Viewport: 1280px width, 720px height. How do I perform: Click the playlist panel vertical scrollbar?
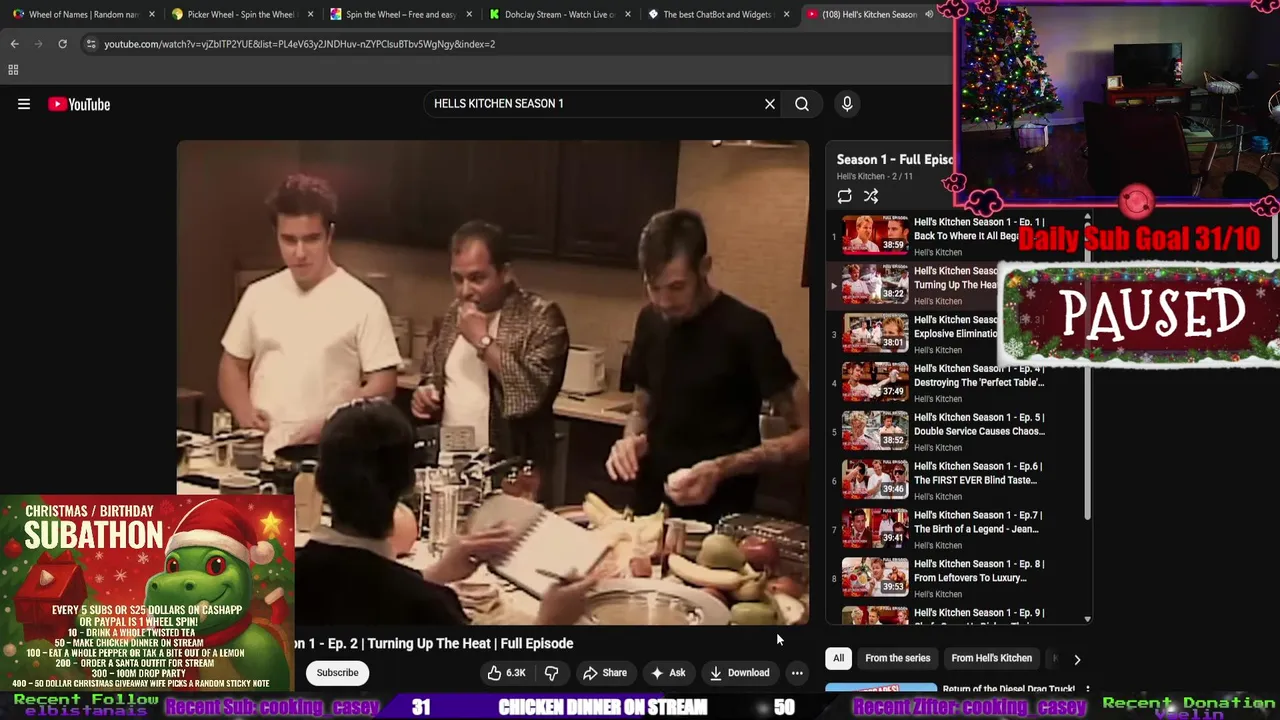click(1087, 370)
